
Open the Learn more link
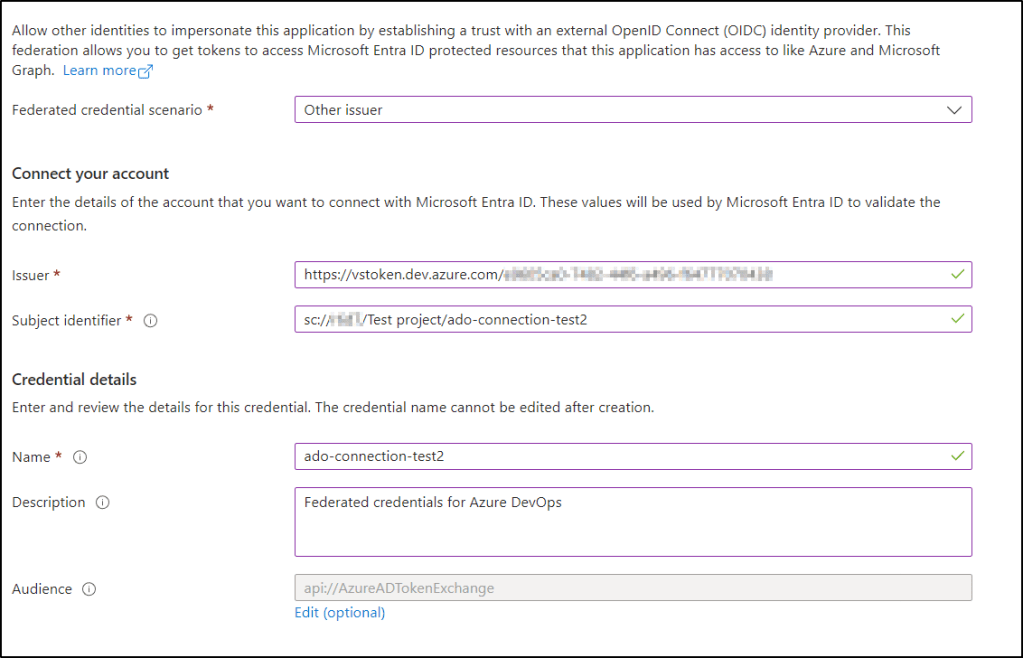99,71
